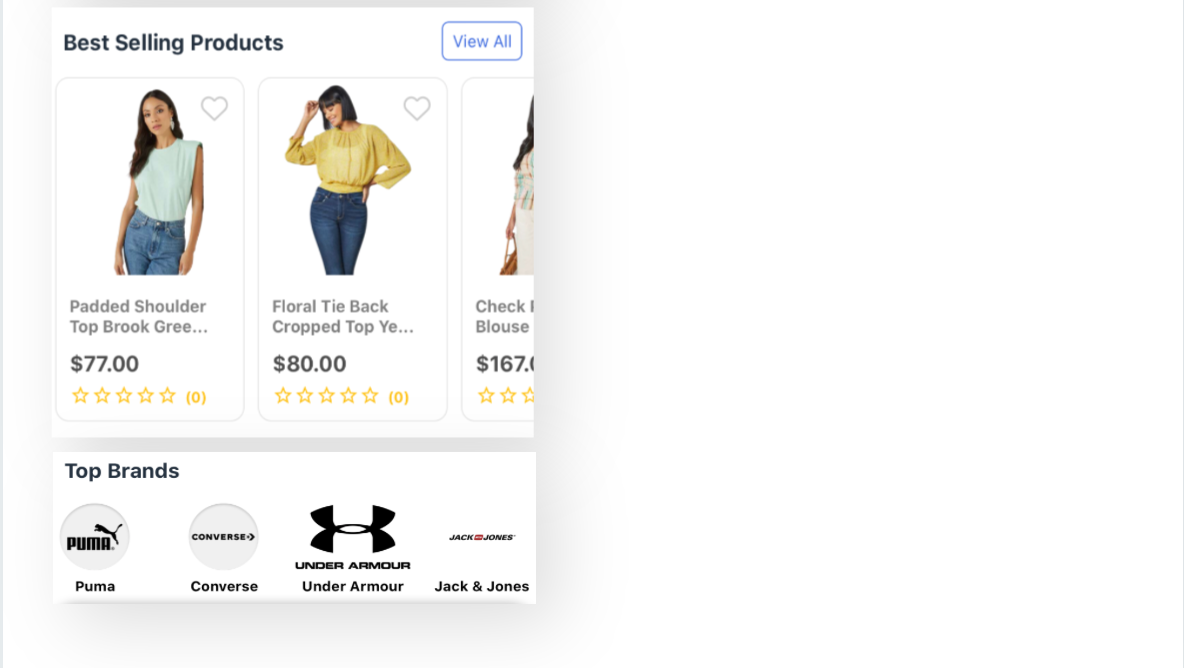1184x668 pixels.
Task: Select the Jack & Jones logo
Action: (x=482, y=537)
